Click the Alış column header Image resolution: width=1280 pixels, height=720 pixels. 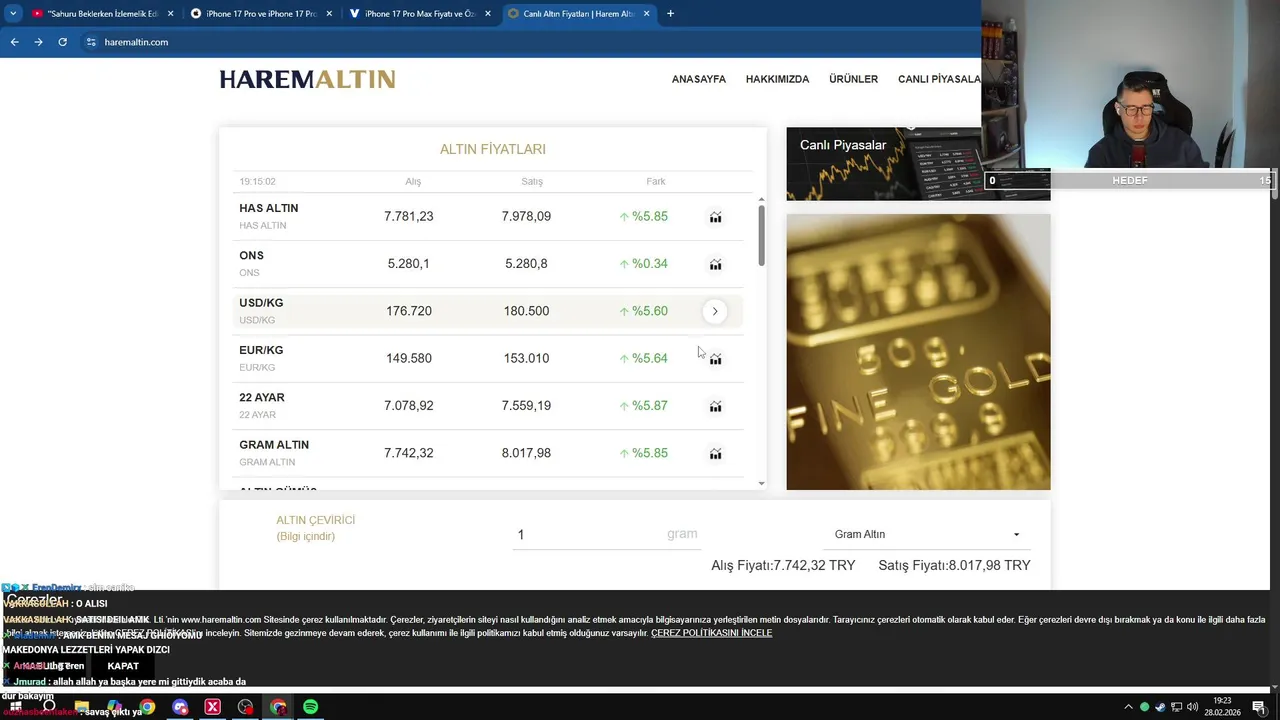(x=413, y=181)
